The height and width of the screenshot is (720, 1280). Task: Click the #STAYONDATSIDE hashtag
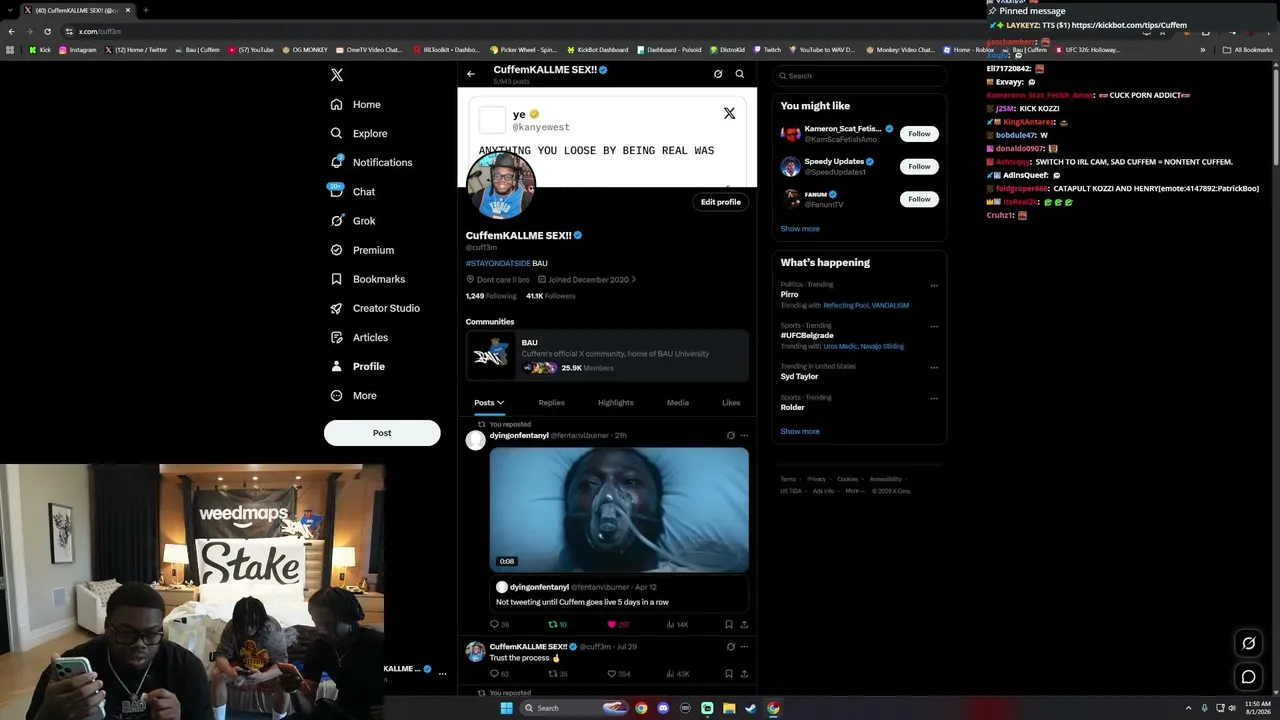click(498, 263)
